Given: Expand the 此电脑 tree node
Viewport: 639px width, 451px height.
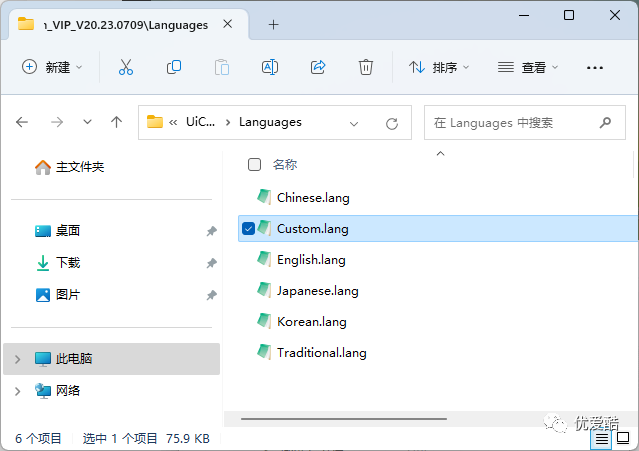Looking at the screenshot, I should 18,359.
